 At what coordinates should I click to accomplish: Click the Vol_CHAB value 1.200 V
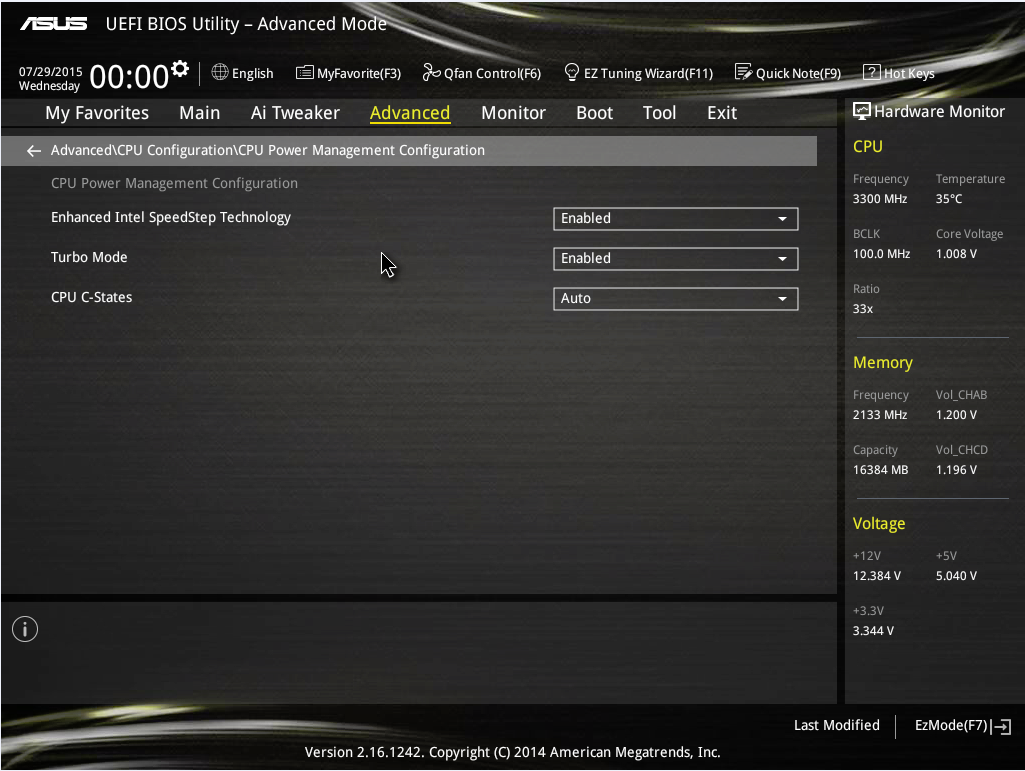(956, 415)
